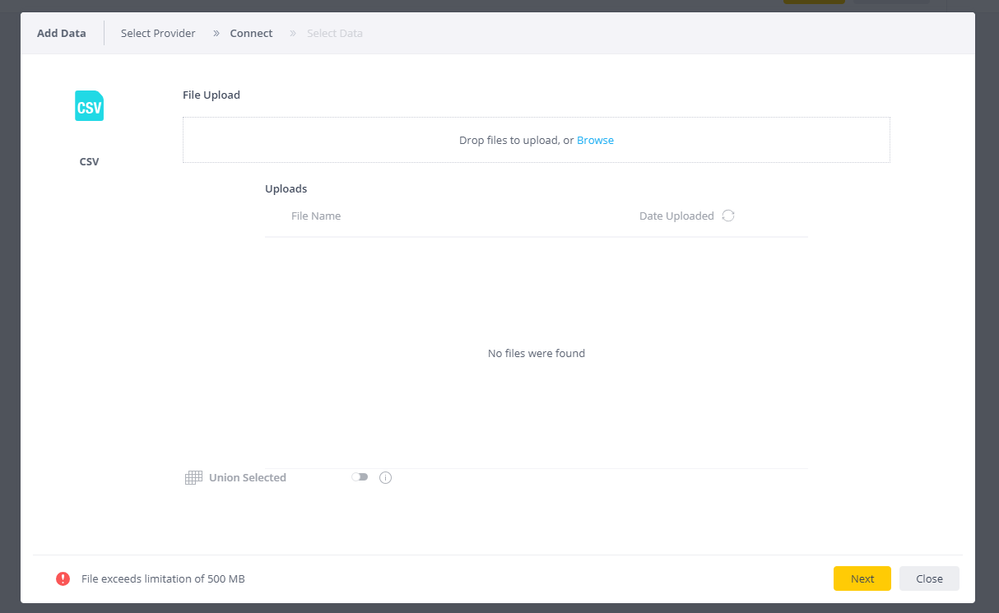The height and width of the screenshot is (613, 999).
Task: Click the Union Selected grid icon
Action: pos(193,478)
